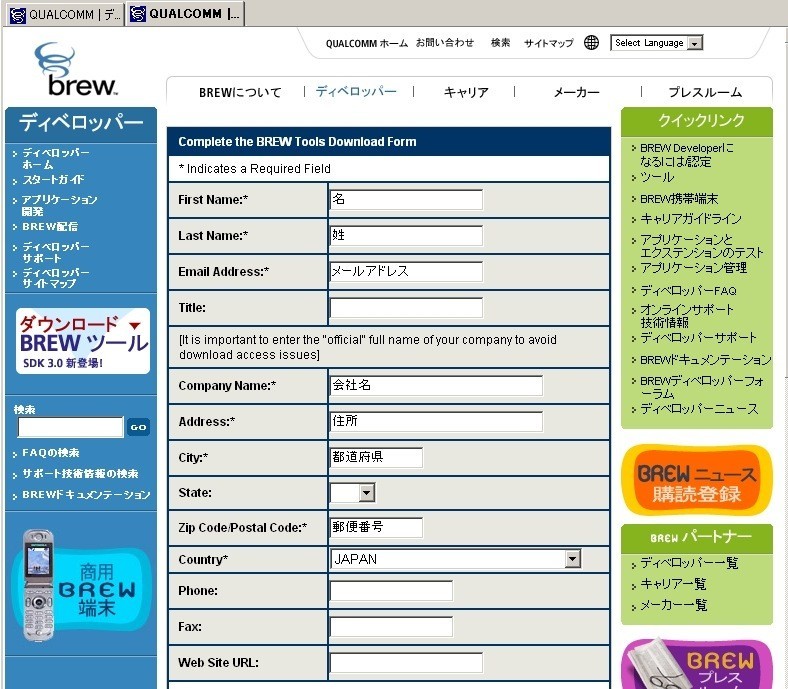Click ディベロッパーホーム sidebar link

[x=55, y=158]
